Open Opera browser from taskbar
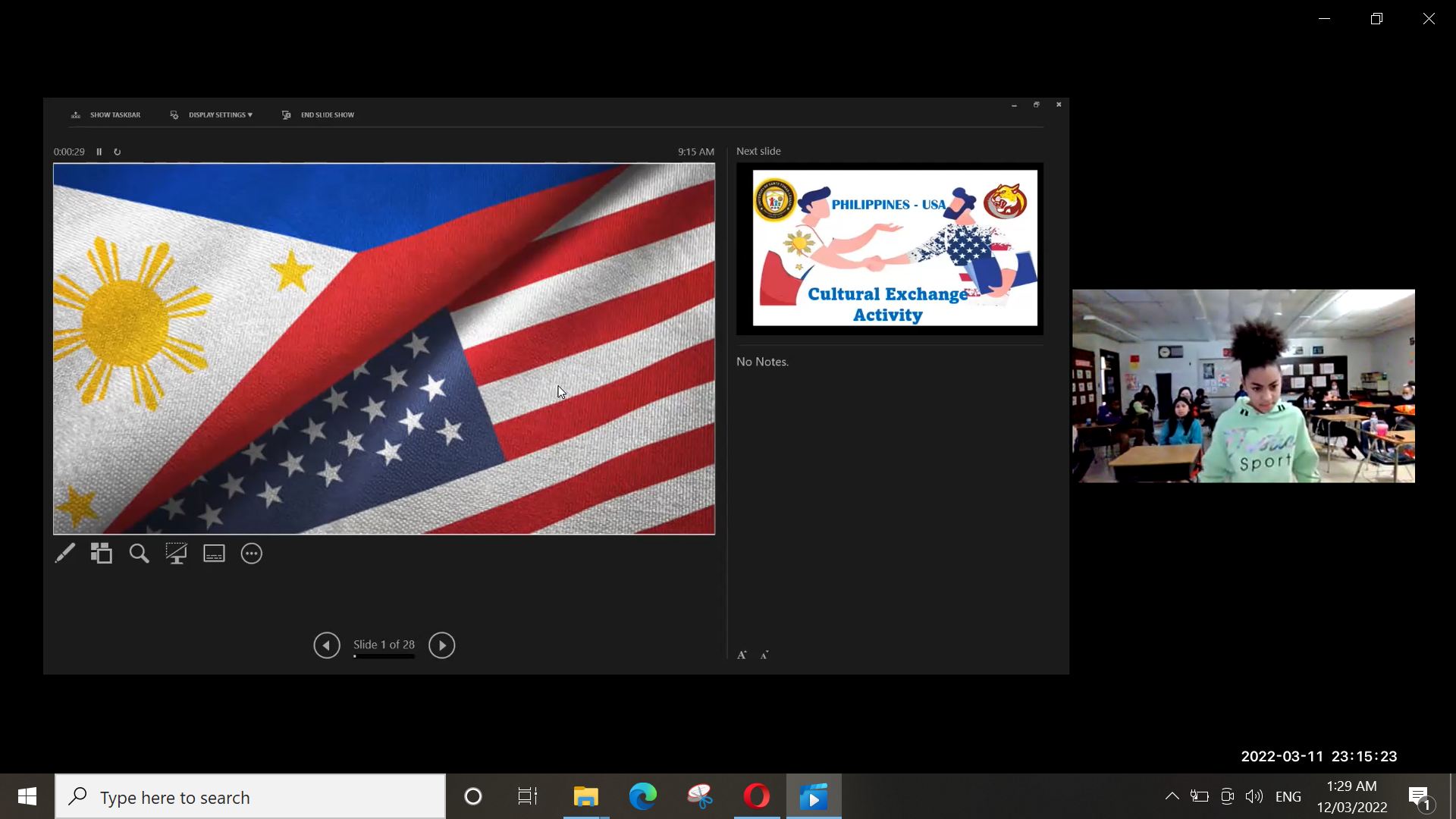1456x819 pixels. point(757,796)
